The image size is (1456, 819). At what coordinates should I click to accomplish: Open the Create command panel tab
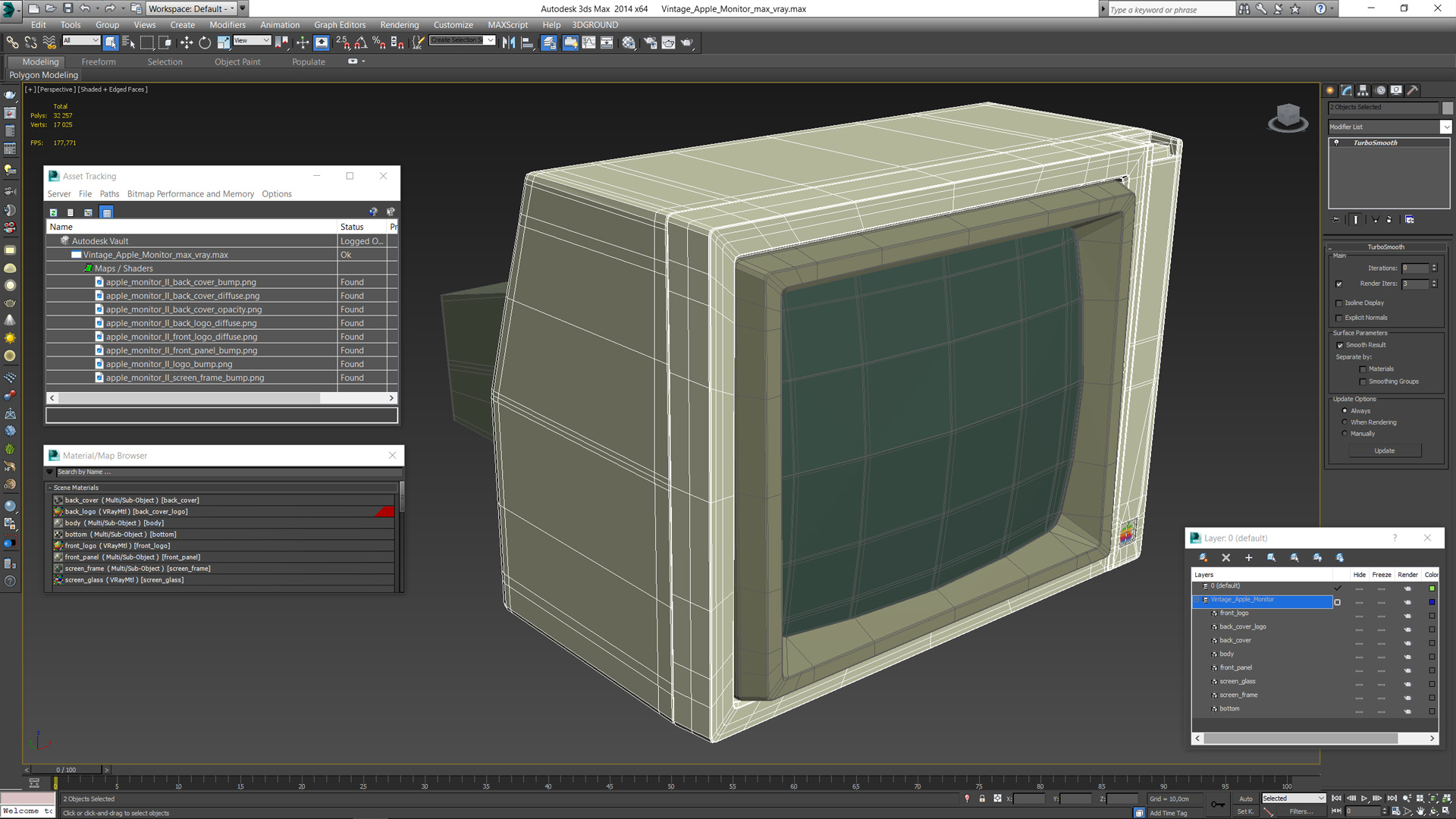pyautogui.click(x=1330, y=90)
